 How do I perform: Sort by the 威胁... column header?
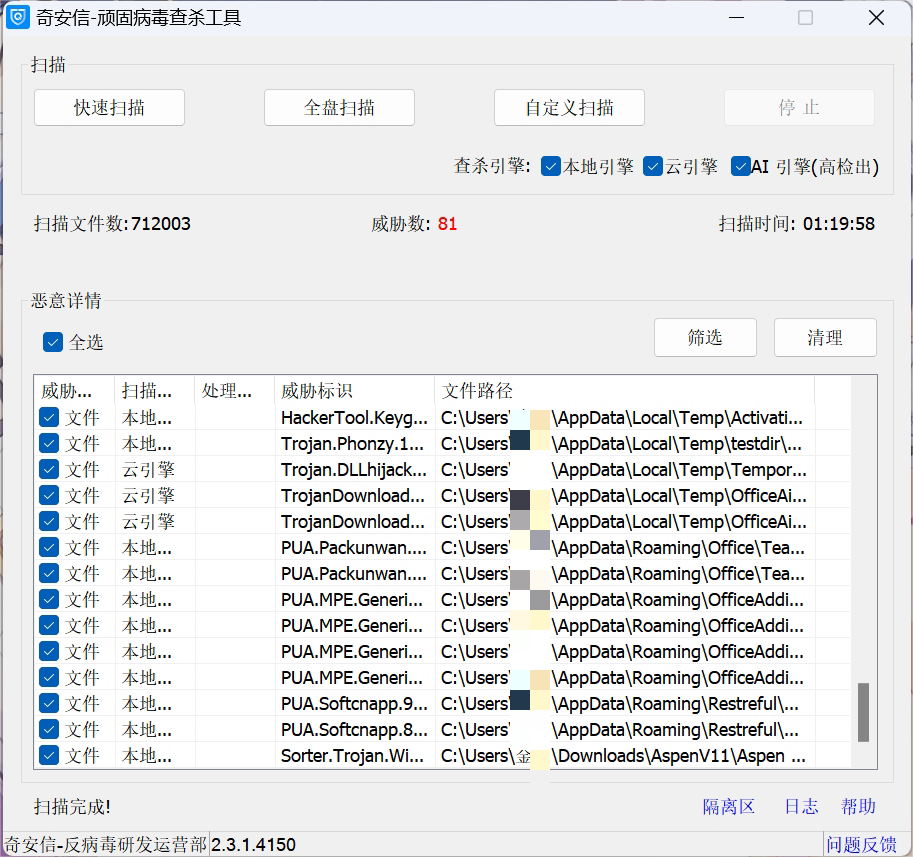click(x=75, y=391)
